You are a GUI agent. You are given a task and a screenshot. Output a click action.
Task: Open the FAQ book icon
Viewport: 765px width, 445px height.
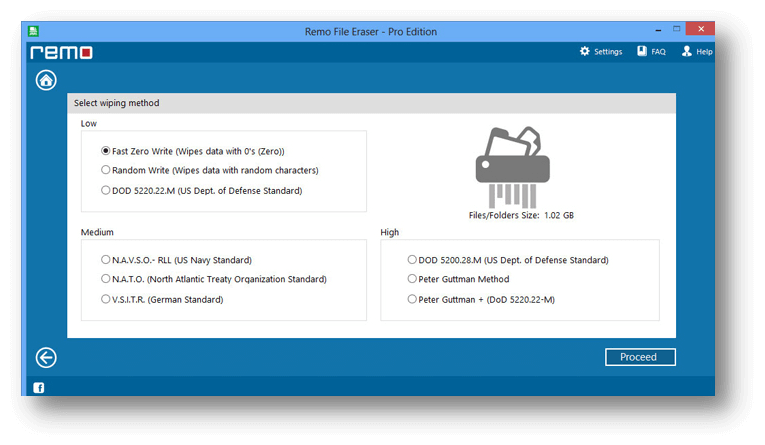click(x=642, y=51)
